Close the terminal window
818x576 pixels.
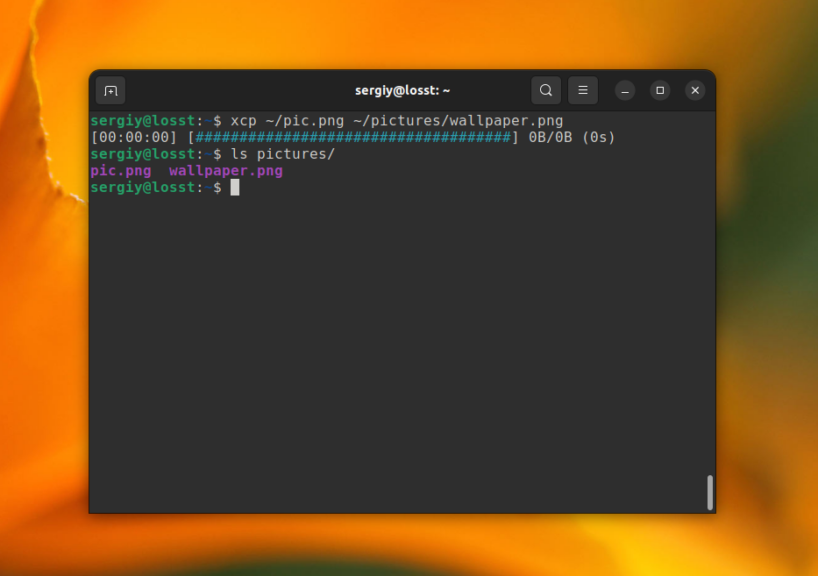(x=695, y=91)
